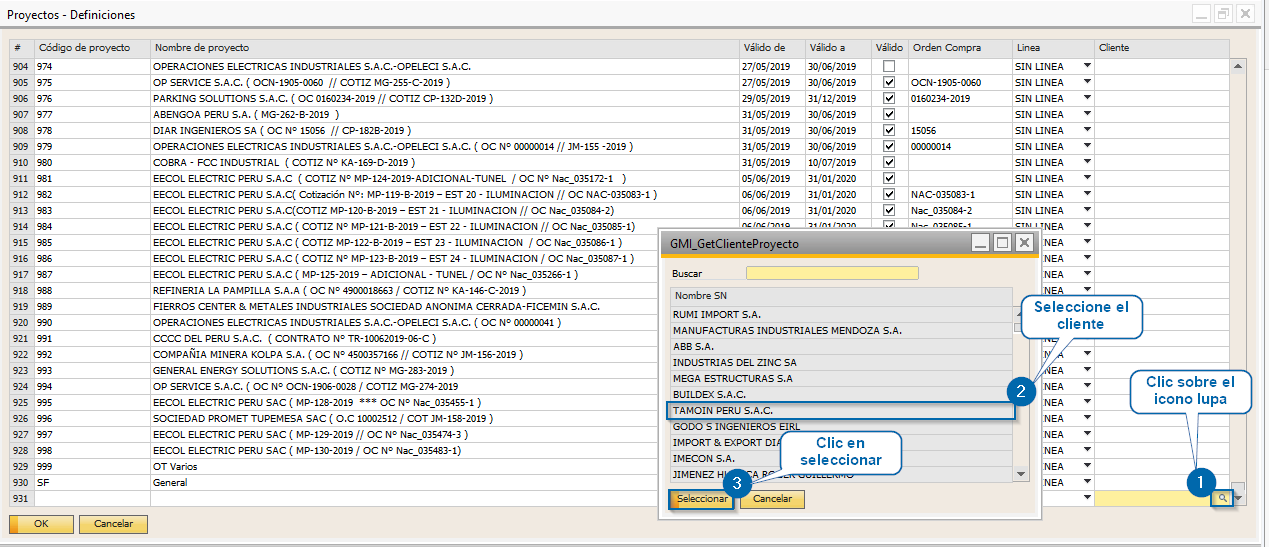Click the Nombre de proyecto column header
1269x547 pixels.
tap(445, 47)
